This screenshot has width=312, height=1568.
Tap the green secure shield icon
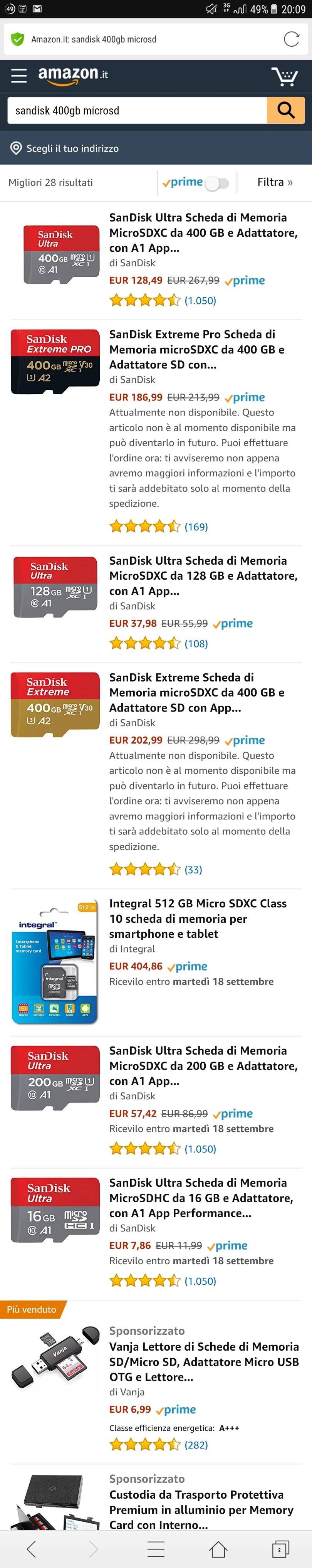pyautogui.click(x=18, y=40)
